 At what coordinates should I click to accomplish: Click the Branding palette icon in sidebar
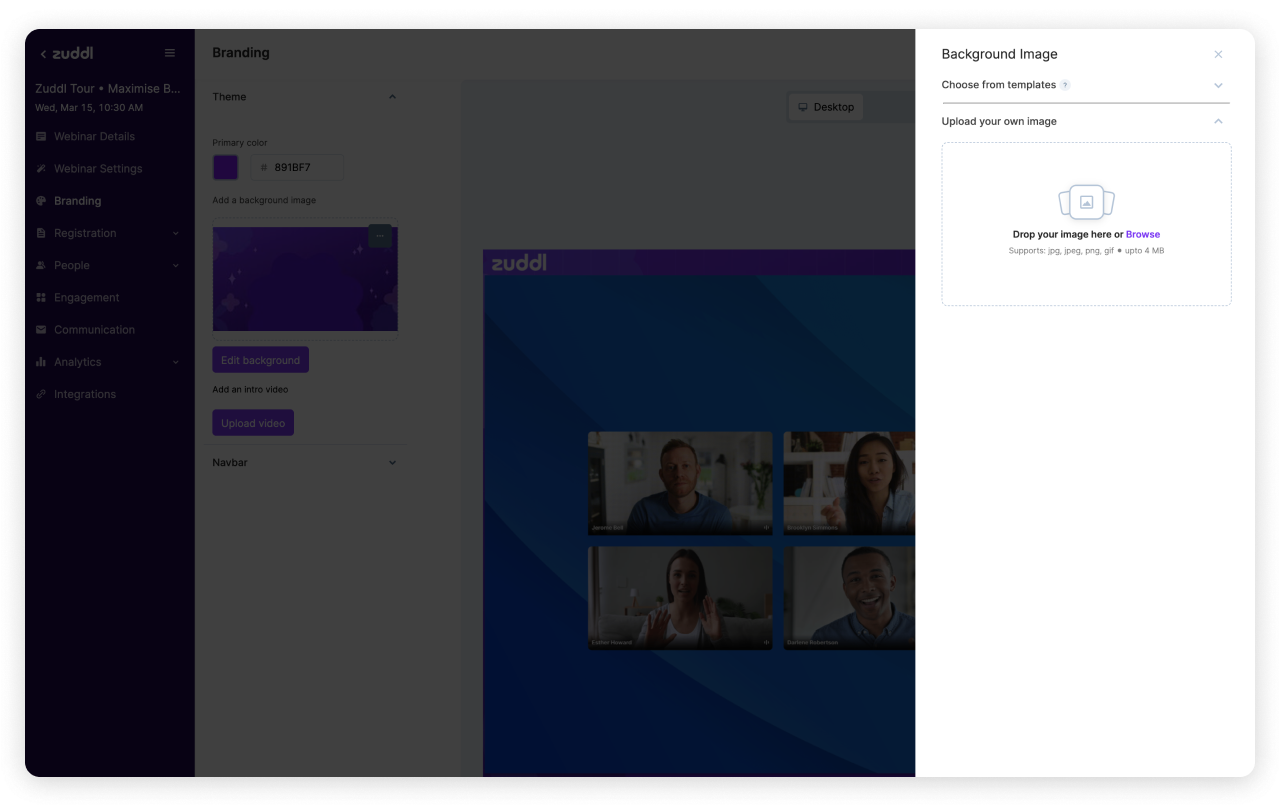tap(41, 201)
